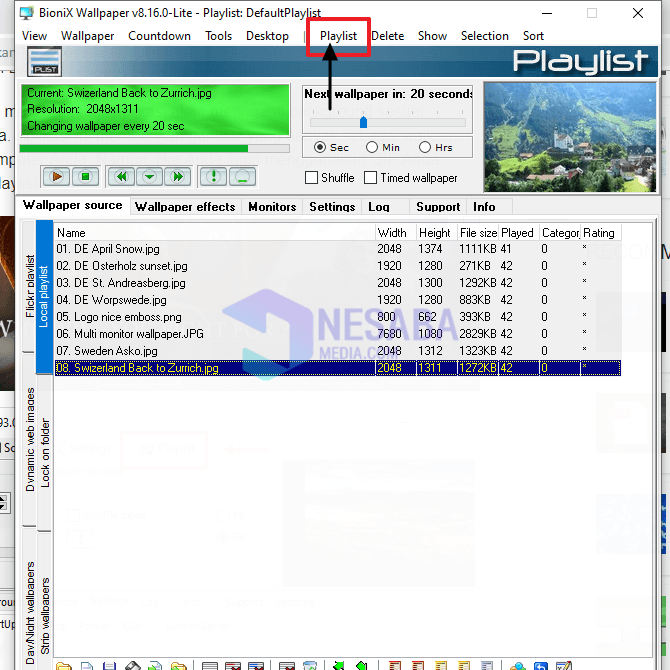Viewport: 670px width, 670px height.
Task: Select the Strip wallpapers vertical tab
Action: point(45,602)
